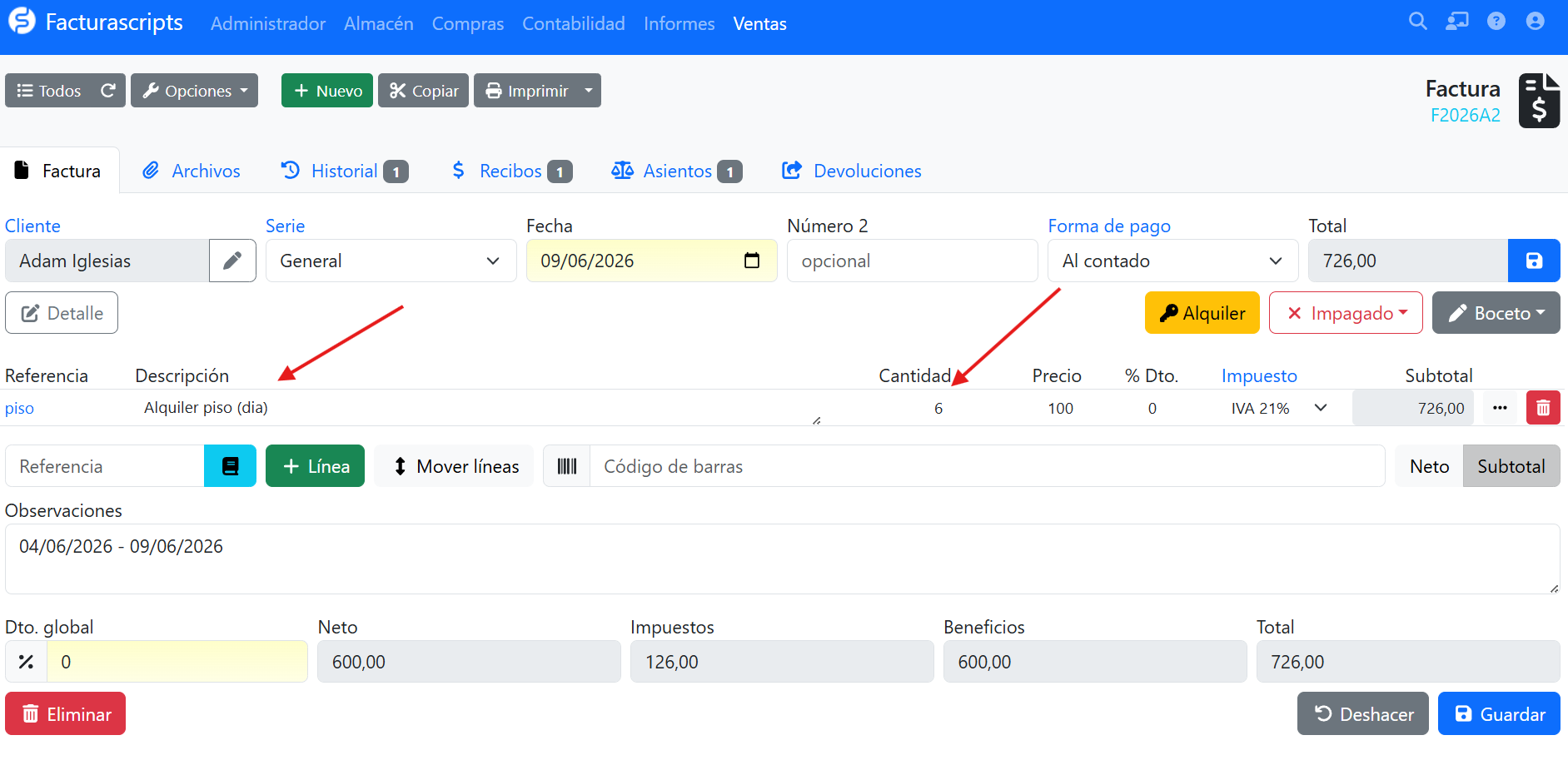Click the line description Alquiler piso (dia)

coord(206,407)
